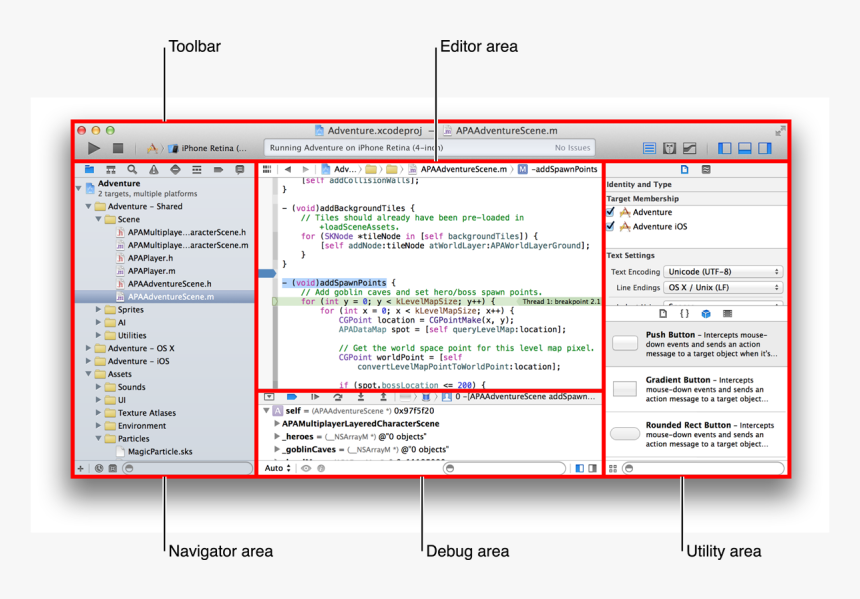Uncheck the Adventure target membership
The image size is (860, 599).
pos(610,212)
